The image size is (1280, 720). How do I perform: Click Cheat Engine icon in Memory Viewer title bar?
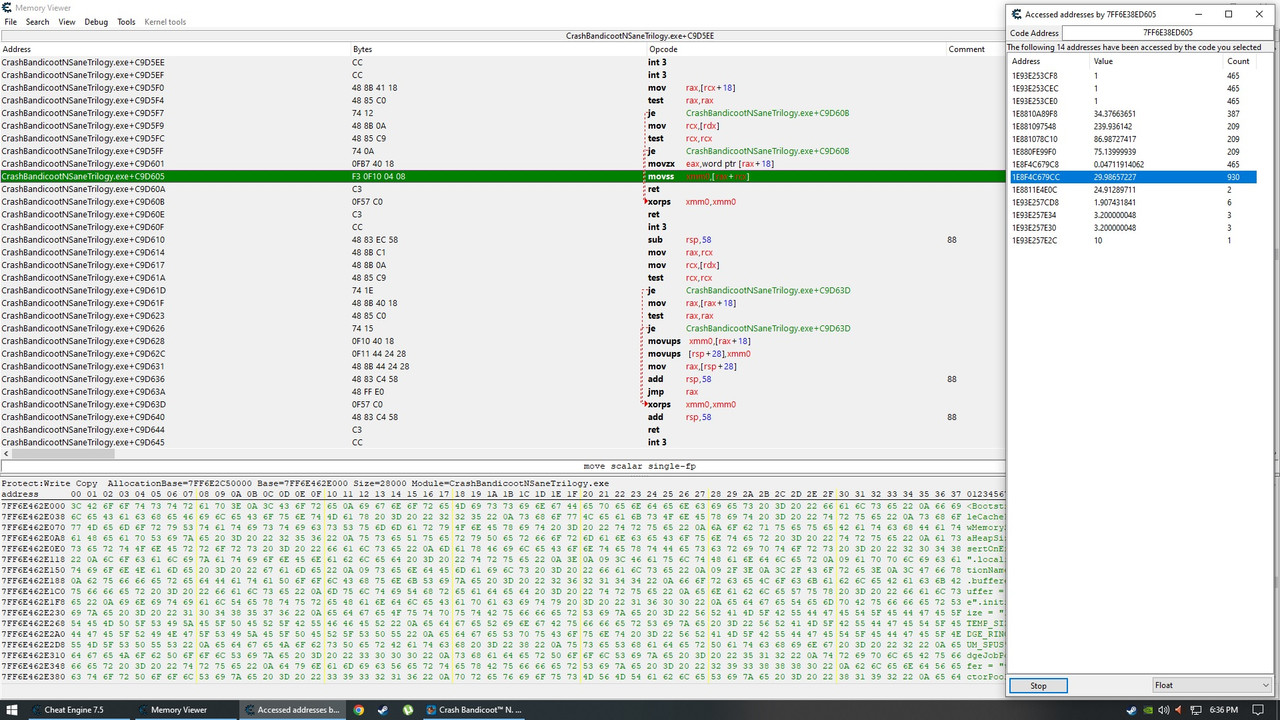7,7
